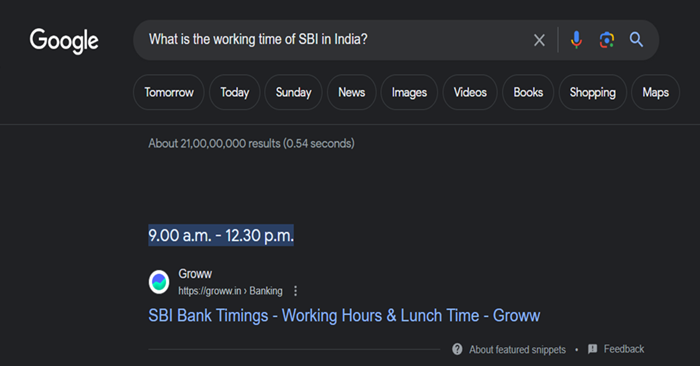
Task: Switch to the Images tab
Action: coord(409,92)
